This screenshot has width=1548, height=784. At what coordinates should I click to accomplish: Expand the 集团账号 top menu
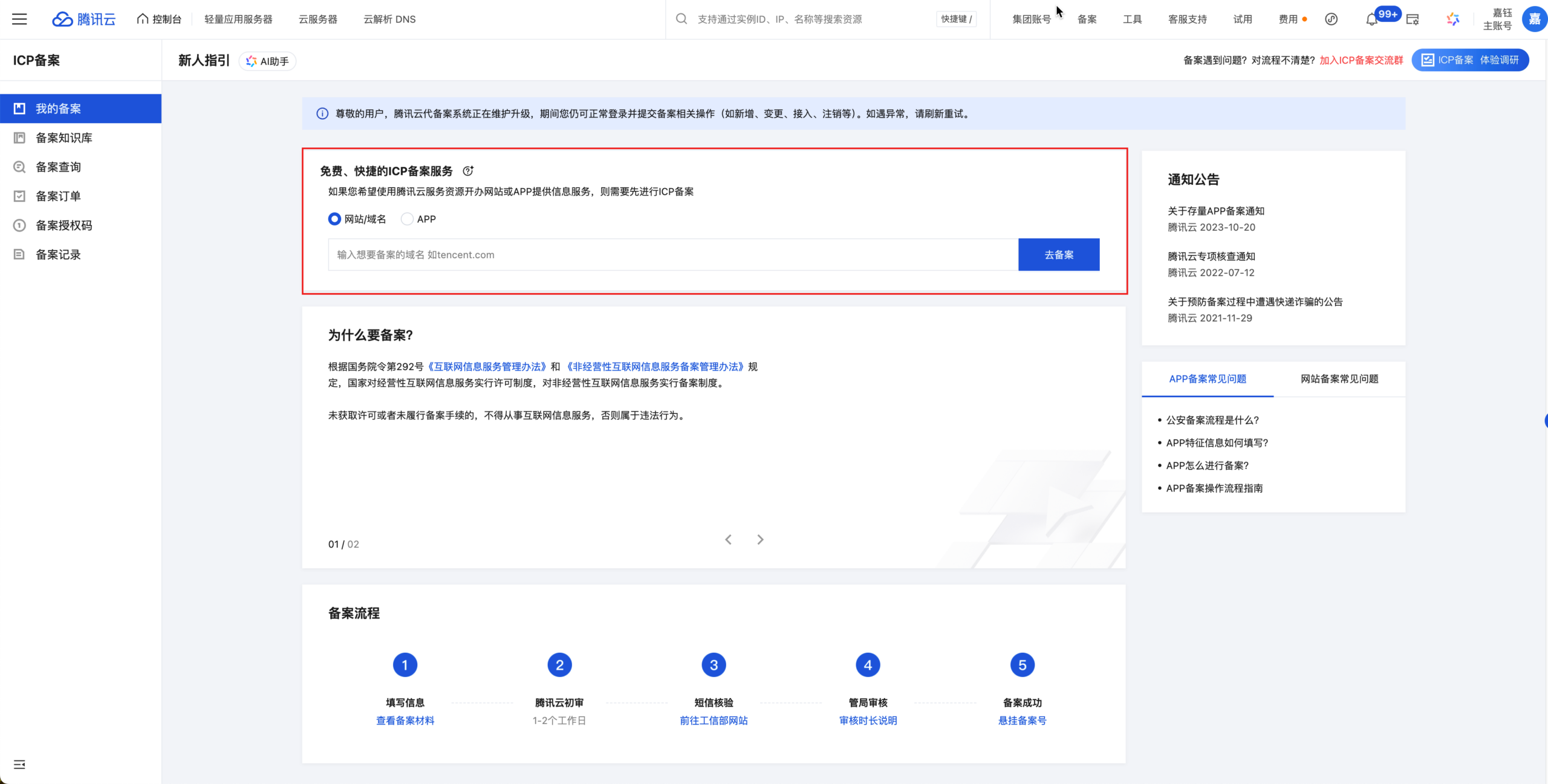tap(1032, 19)
